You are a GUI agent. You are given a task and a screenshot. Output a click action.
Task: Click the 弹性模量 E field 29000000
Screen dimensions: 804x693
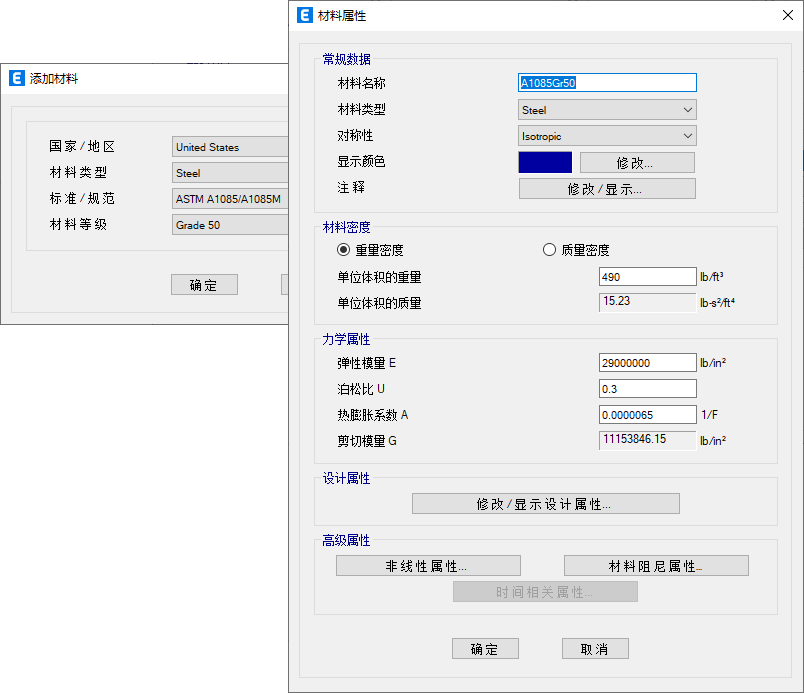click(648, 363)
